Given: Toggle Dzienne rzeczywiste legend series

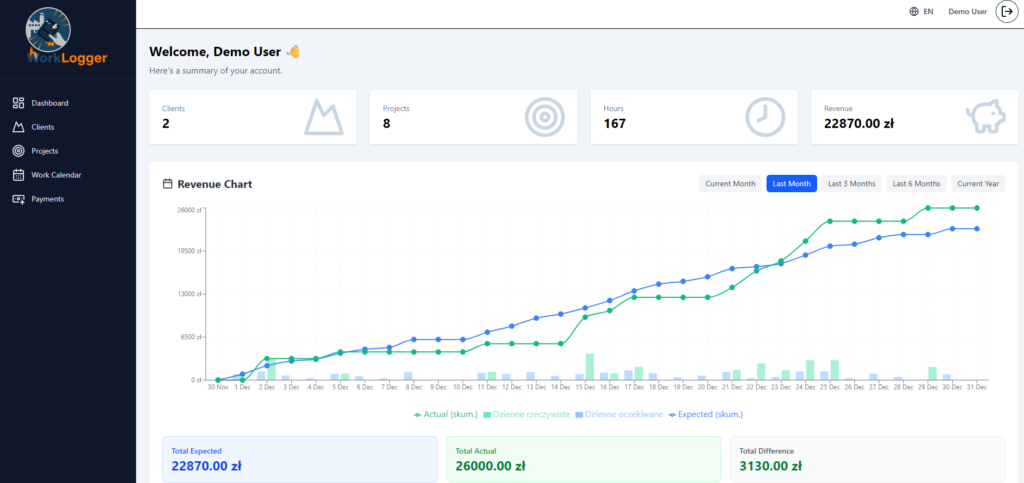Looking at the screenshot, I should pos(525,413).
